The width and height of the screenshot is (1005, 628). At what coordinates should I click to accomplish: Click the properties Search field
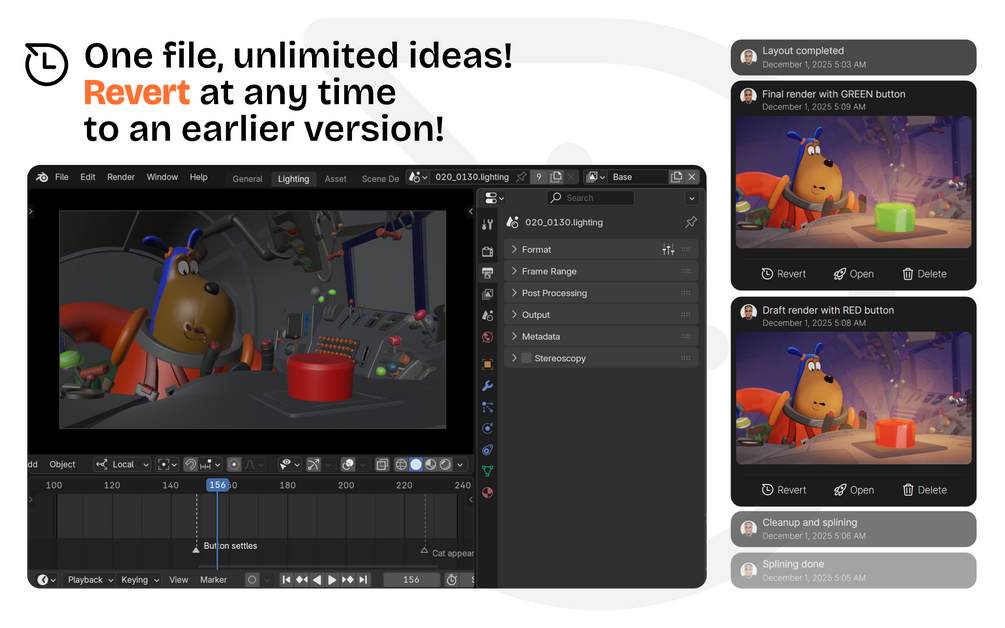[x=591, y=198]
